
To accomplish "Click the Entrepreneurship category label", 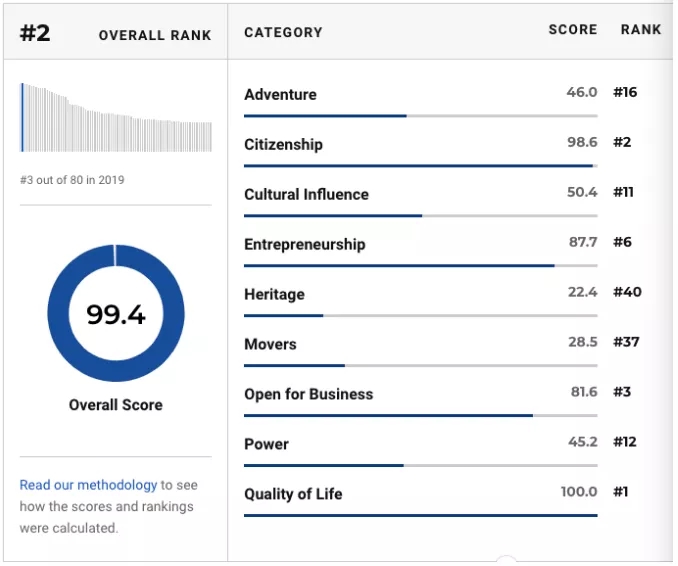I will click(x=305, y=244).
